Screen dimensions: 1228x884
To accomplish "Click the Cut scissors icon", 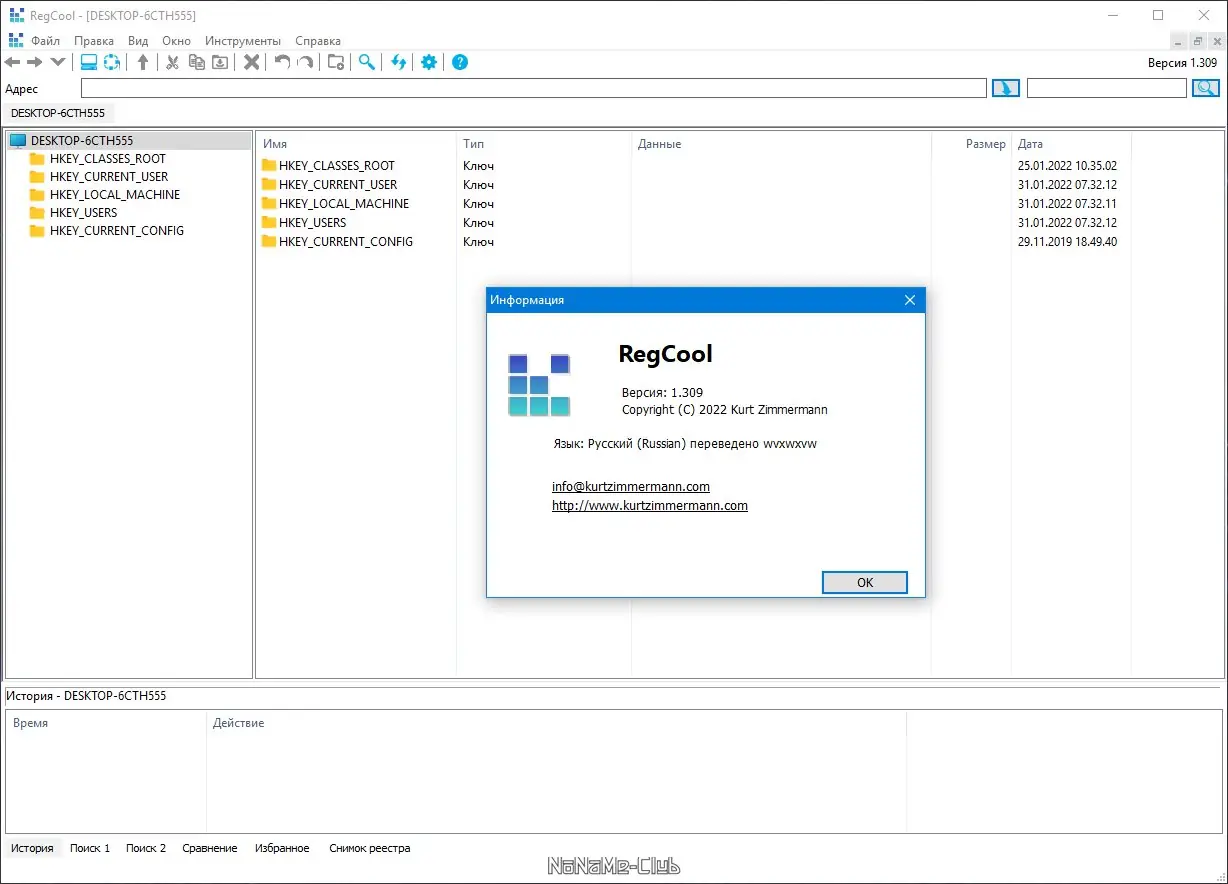I will click(x=172, y=62).
